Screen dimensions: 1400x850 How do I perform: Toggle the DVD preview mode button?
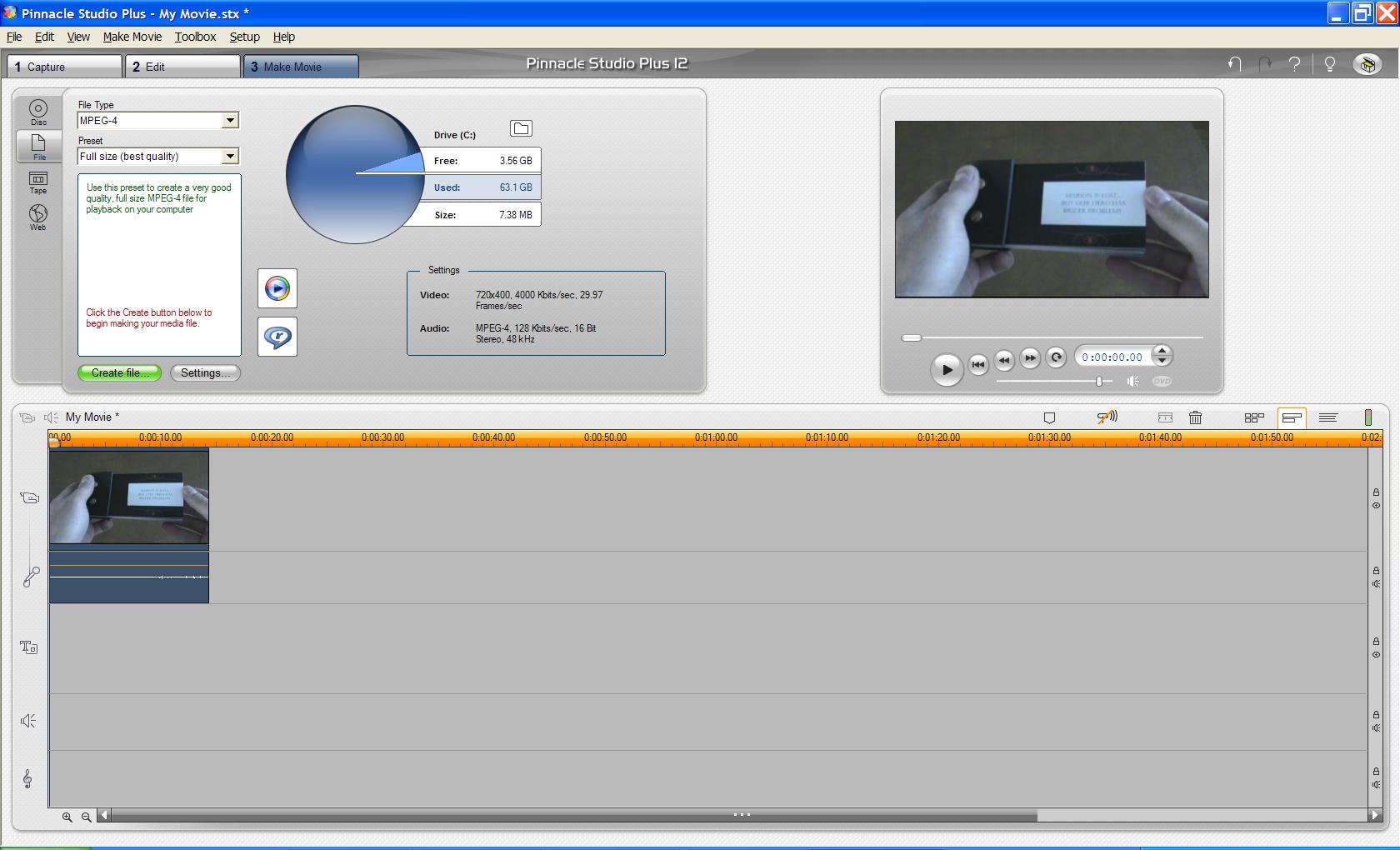[1162, 381]
